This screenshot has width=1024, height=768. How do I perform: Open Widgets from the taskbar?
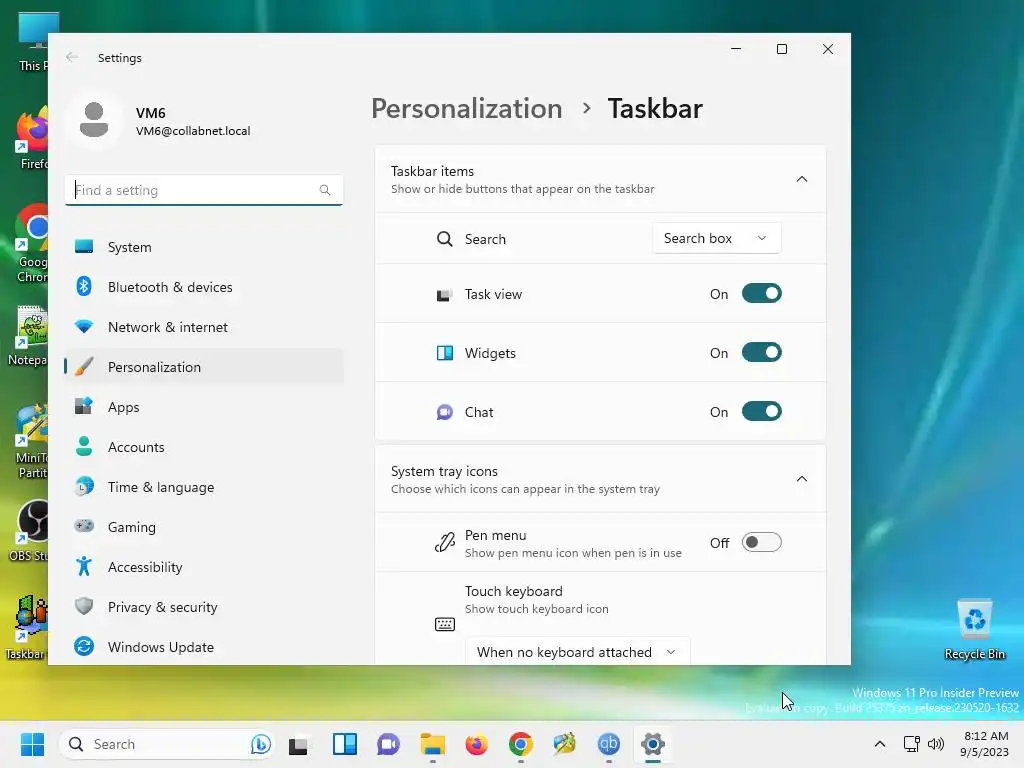tap(345, 744)
